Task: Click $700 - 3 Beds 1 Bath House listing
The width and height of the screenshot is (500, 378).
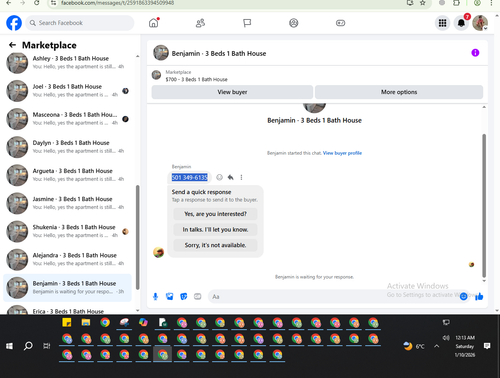Action: (196, 79)
